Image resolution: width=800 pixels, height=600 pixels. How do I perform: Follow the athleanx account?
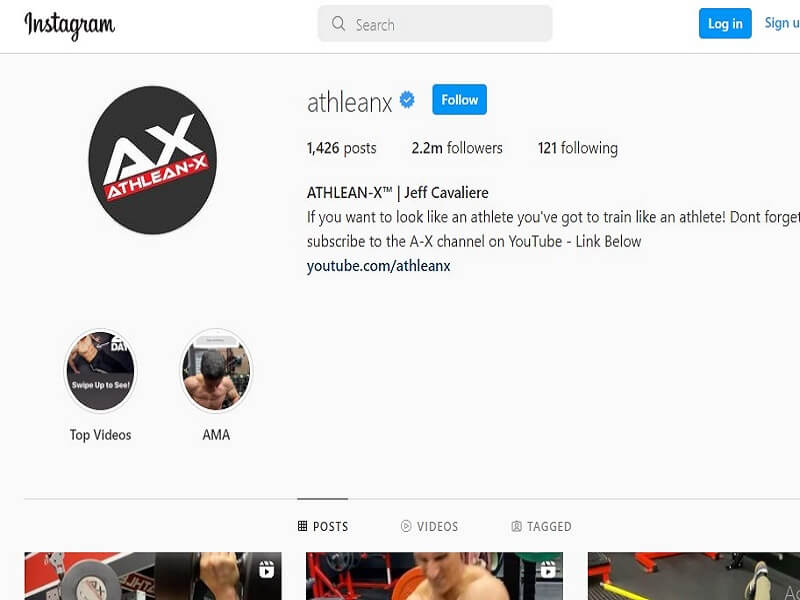tap(459, 99)
